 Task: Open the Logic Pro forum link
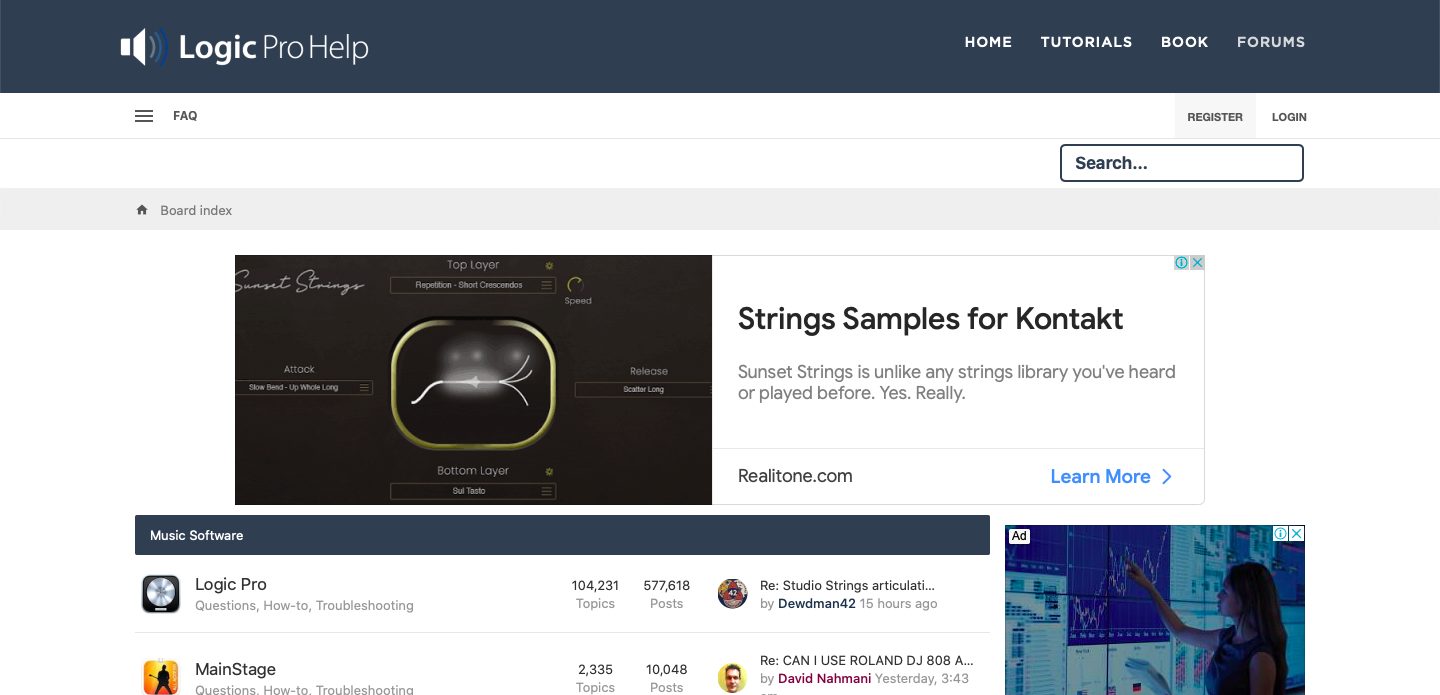pyautogui.click(x=231, y=584)
